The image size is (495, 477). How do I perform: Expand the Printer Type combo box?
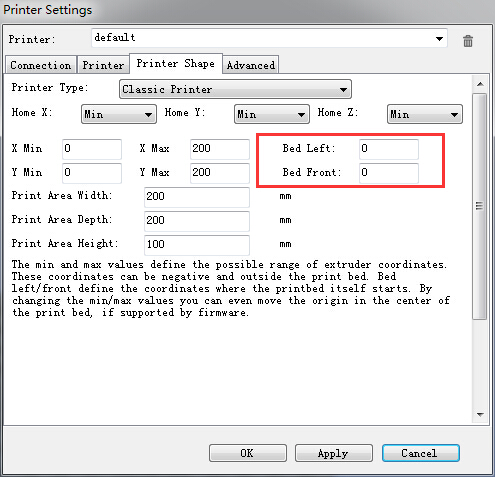click(x=235, y=89)
